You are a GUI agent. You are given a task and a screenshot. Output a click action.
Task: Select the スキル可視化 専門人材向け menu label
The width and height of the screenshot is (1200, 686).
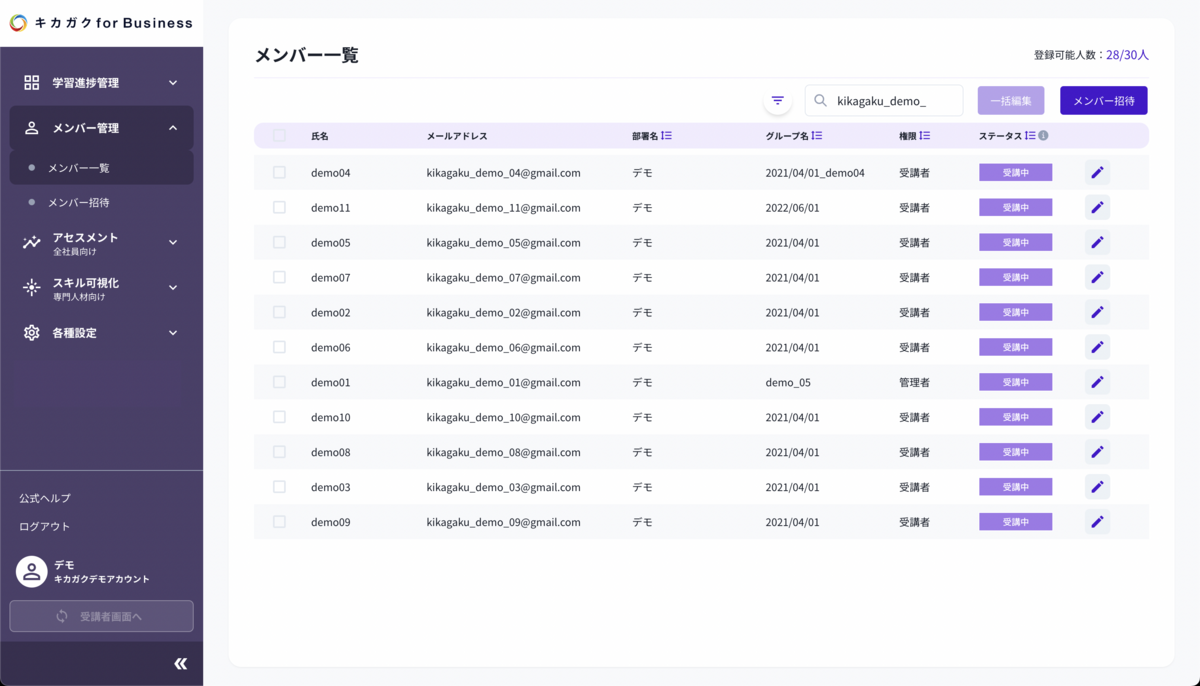(x=85, y=289)
